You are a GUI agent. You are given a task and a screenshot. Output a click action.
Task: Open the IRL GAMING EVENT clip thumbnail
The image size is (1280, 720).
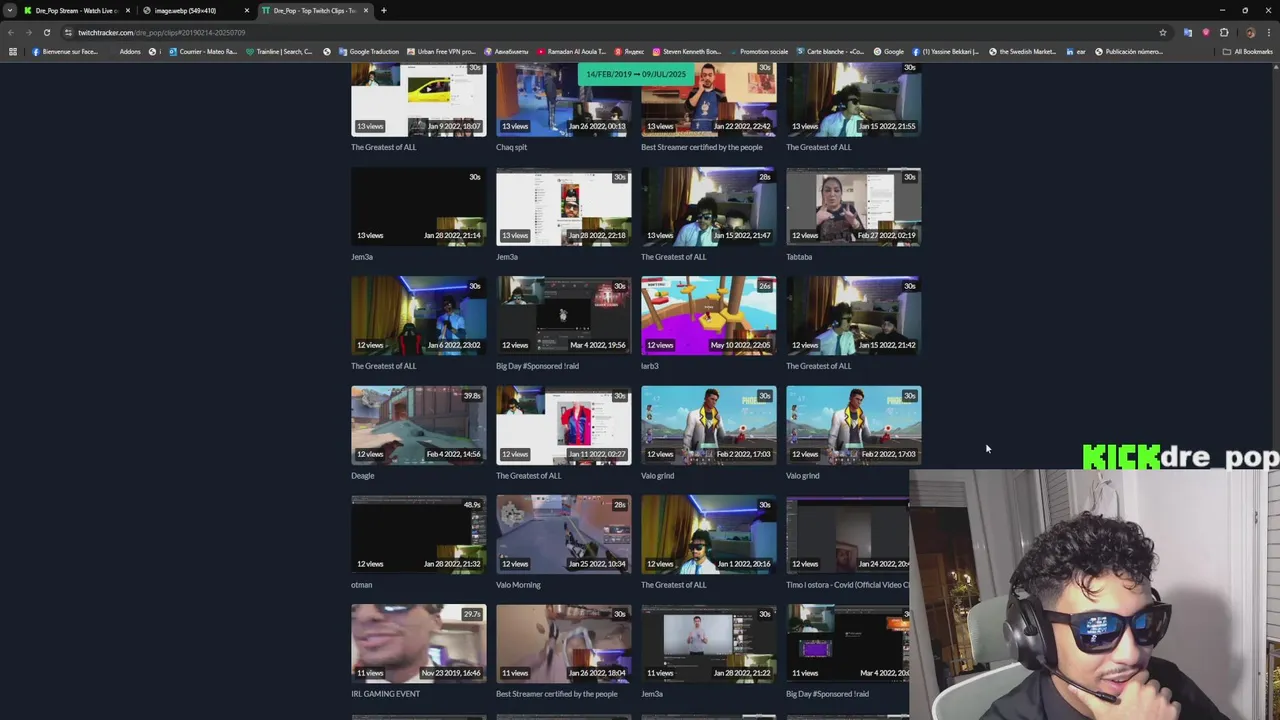click(418, 643)
